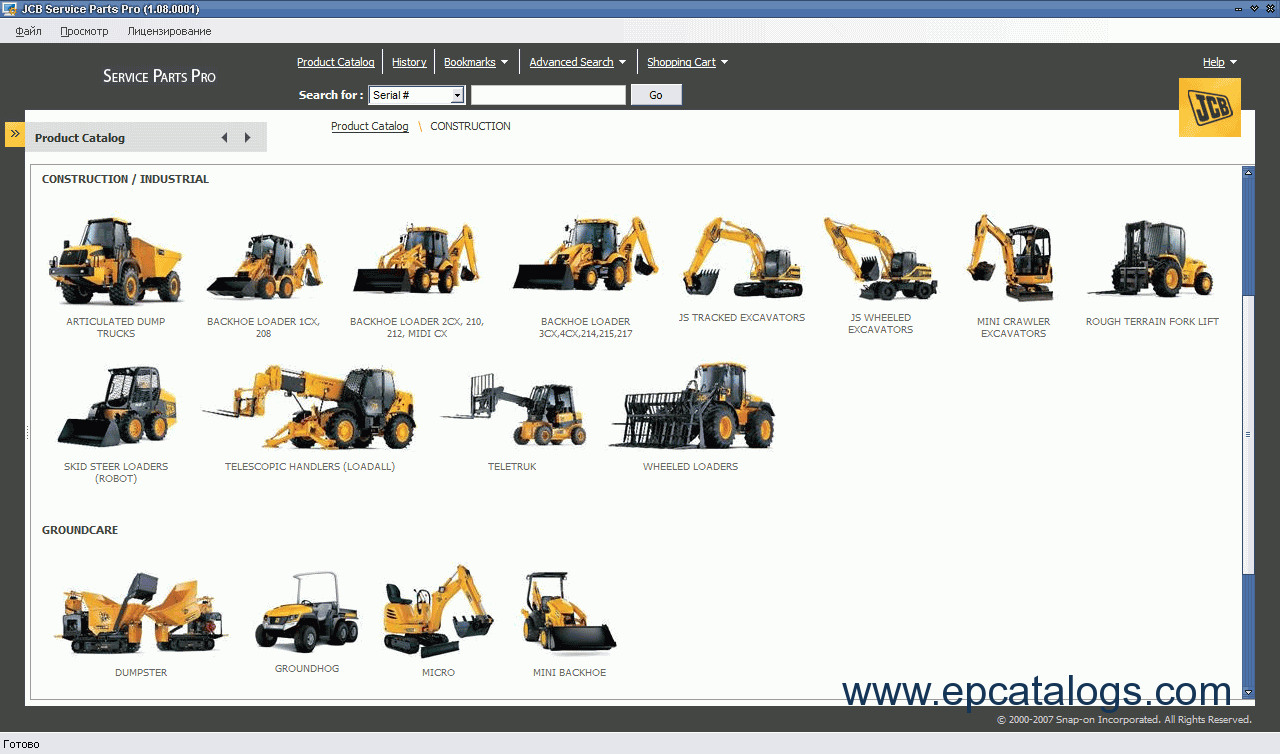The width and height of the screenshot is (1280, 754).
Task: Click the TELETRUK label
Action: [x=512, y=467]
